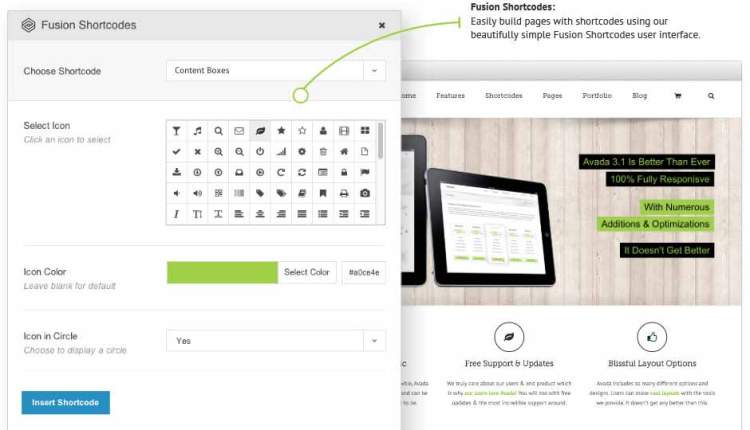
Task: Select the checkmark icon in grid
Action: tap(176, 152)
